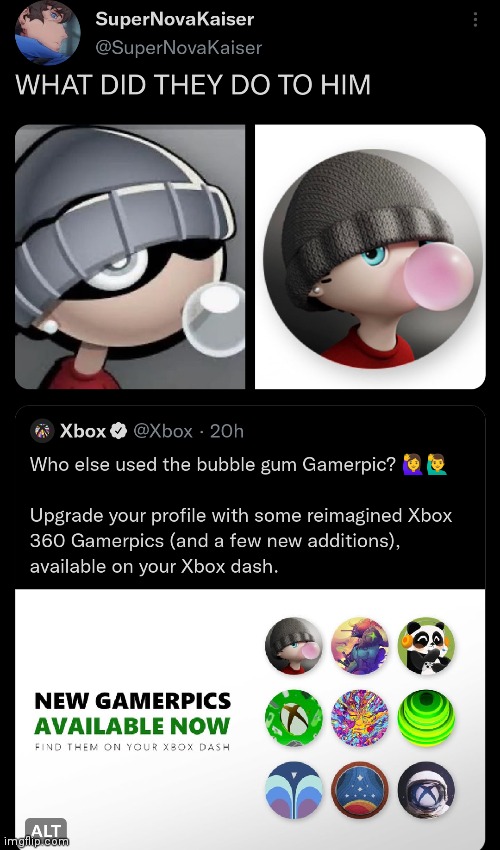
Task: Click the verified badge next to Xbox
Action: coord(119,431)
